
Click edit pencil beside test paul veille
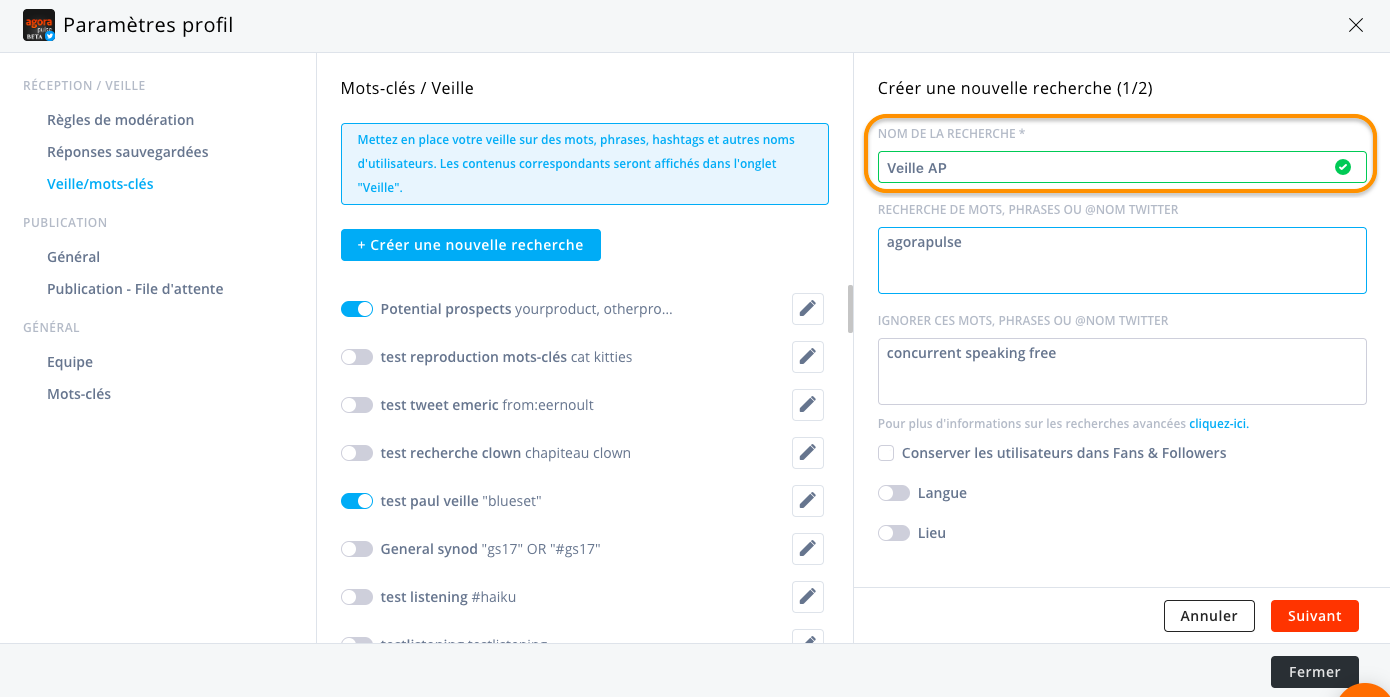808,501
